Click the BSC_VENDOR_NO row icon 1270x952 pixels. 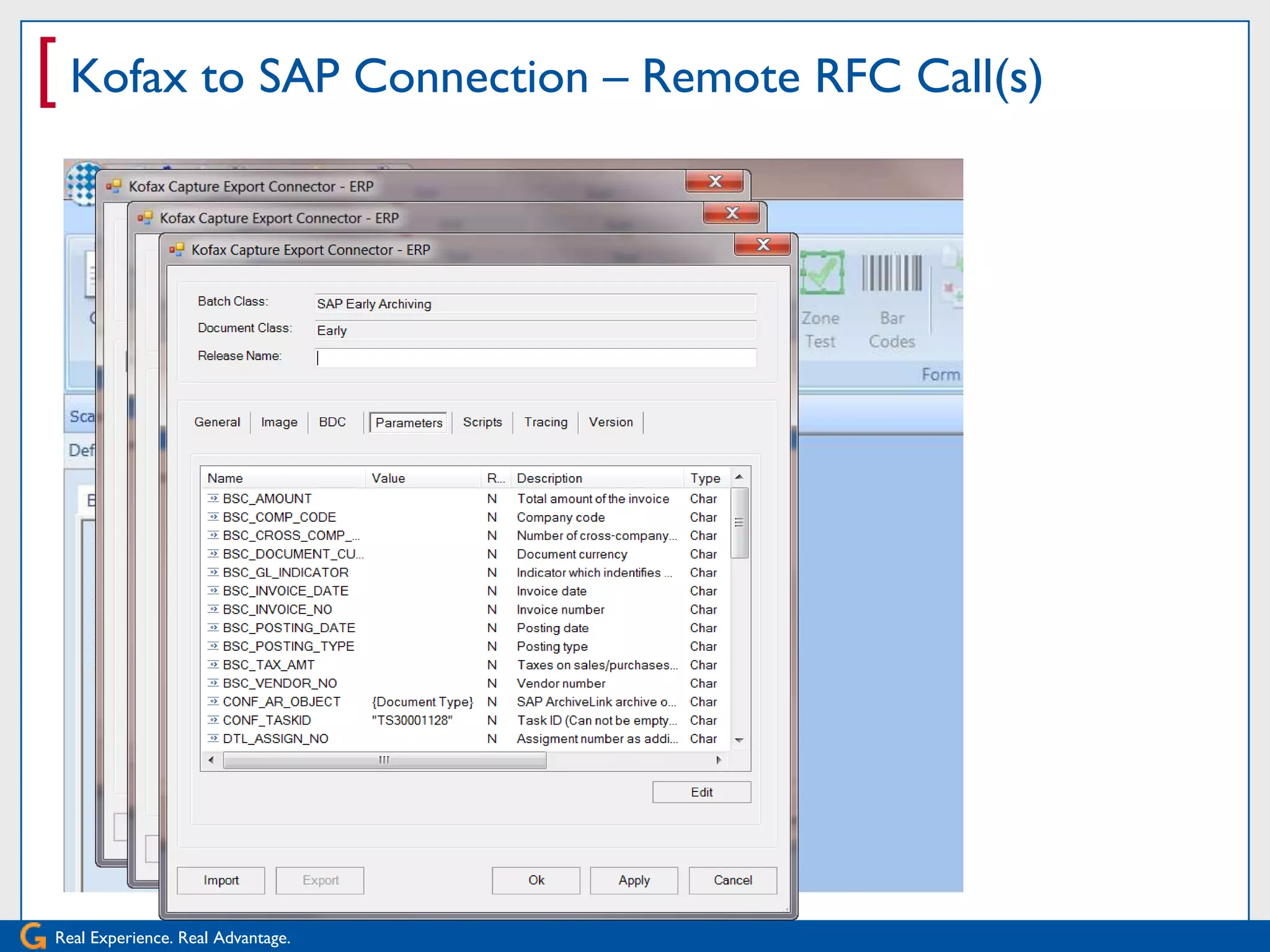(x=213, y=683)
